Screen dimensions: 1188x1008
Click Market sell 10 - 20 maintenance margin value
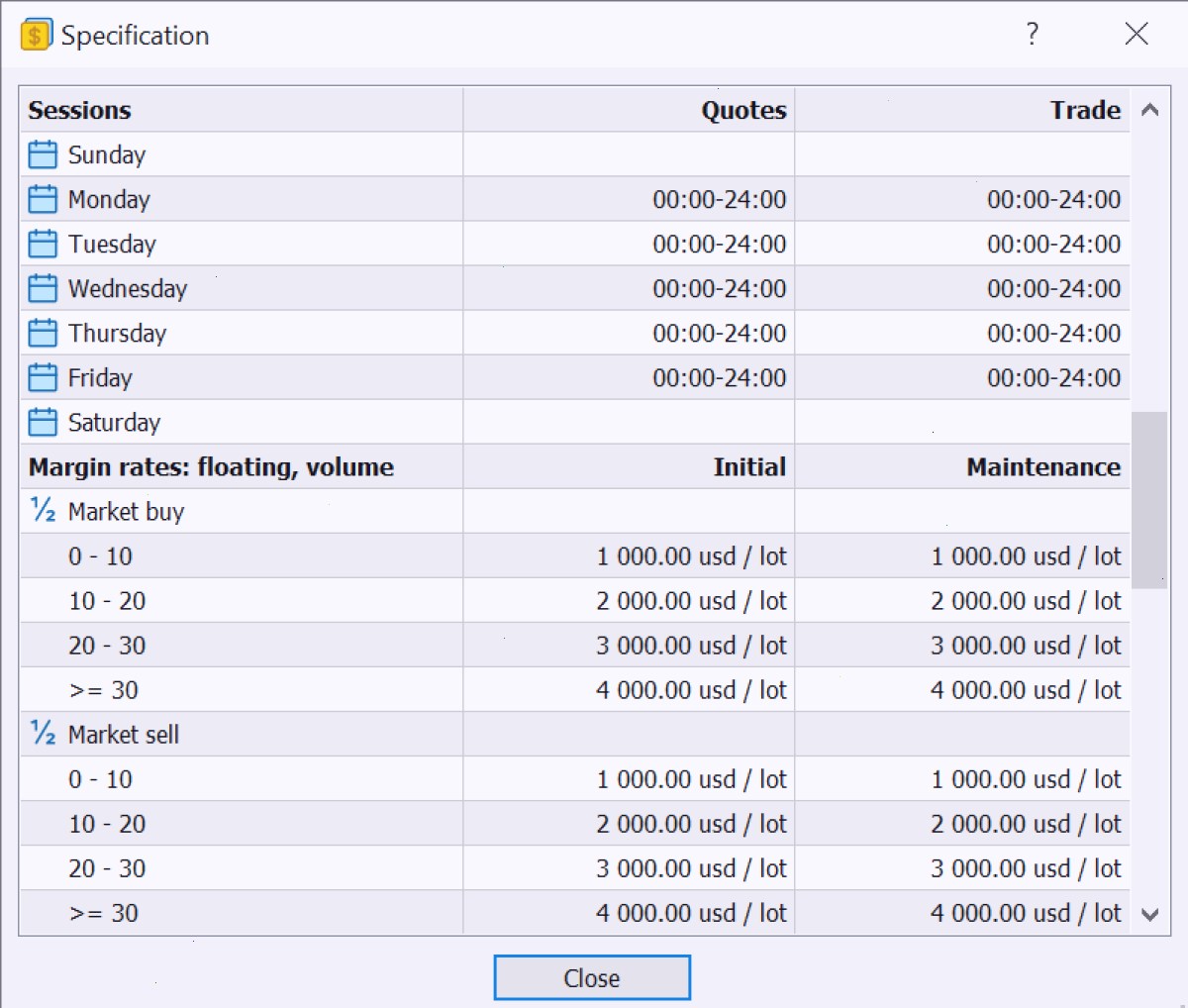click(1026, 824)
